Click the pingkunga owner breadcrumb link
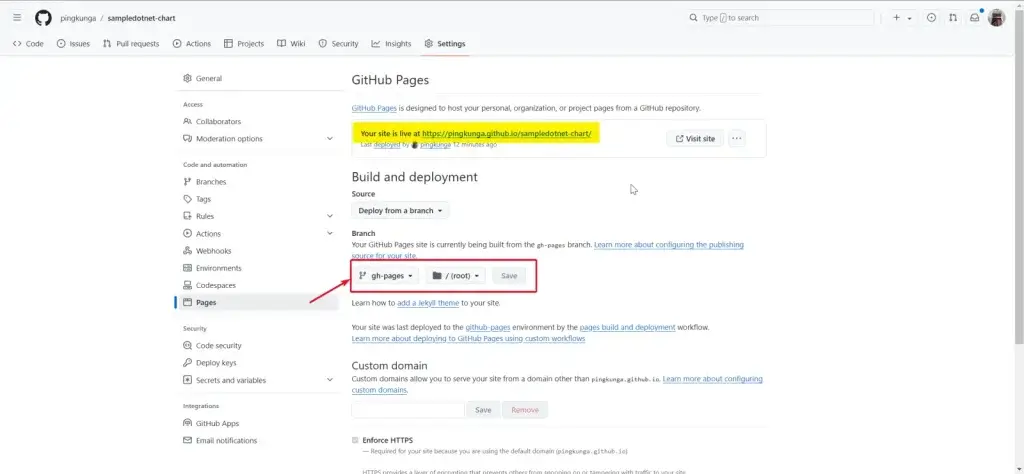This screenshot has width=1024, height=474. [x=78, y=18]
